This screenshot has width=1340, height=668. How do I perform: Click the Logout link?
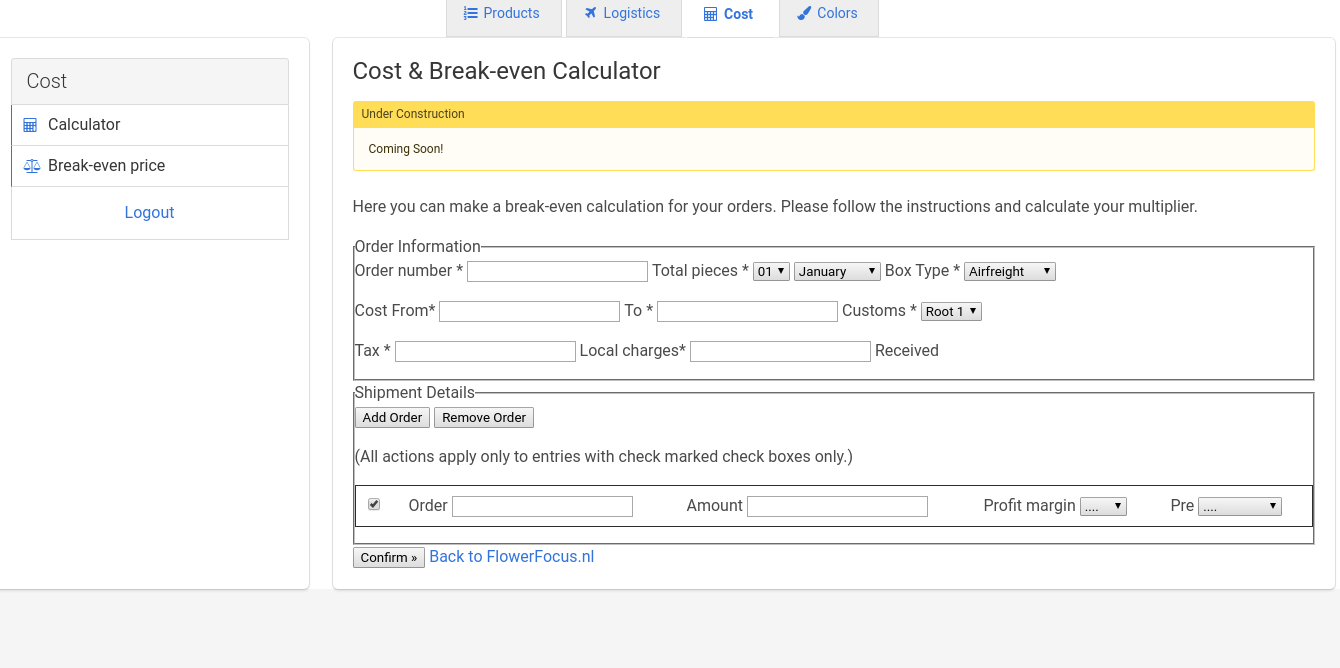click(x=149, y=212)
